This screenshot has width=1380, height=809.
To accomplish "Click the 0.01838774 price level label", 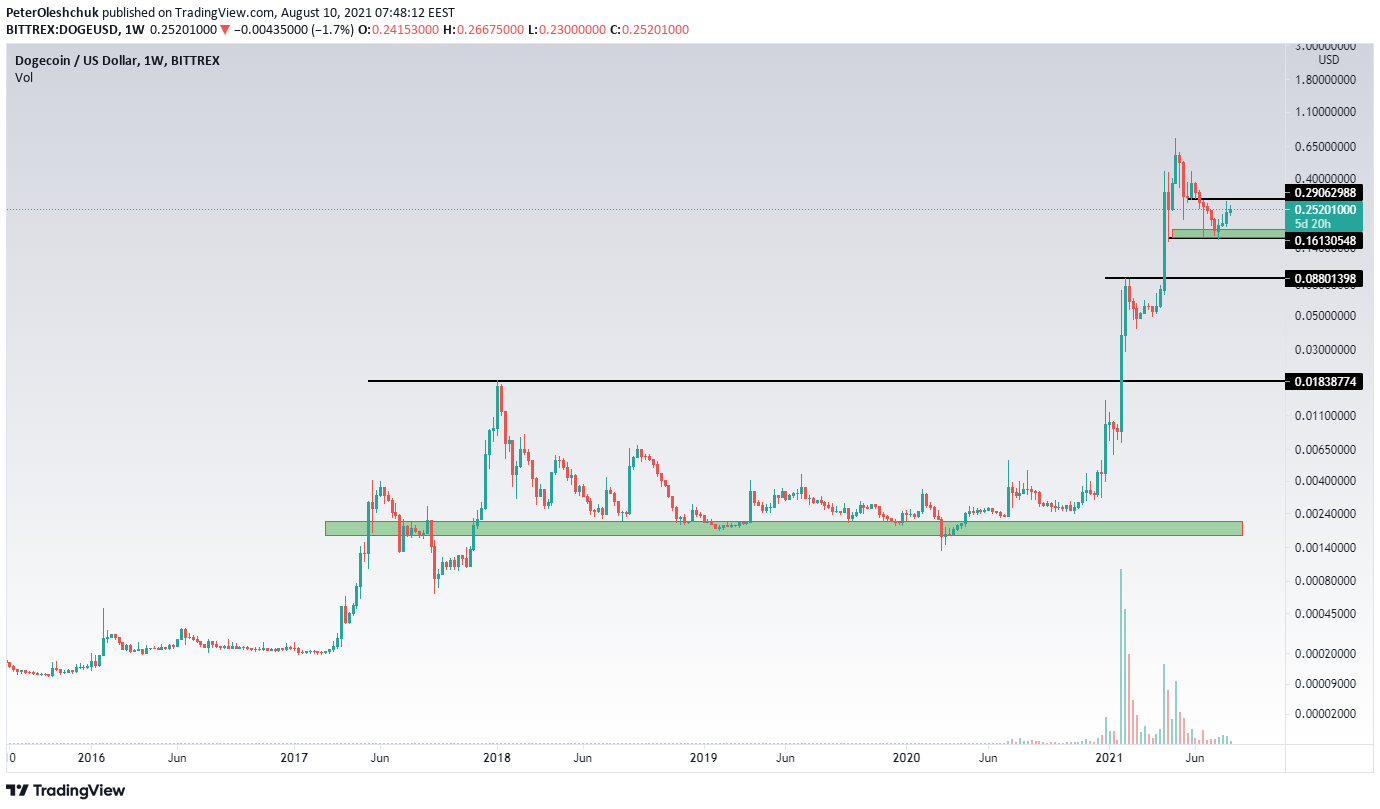I will click(1324, 382).
